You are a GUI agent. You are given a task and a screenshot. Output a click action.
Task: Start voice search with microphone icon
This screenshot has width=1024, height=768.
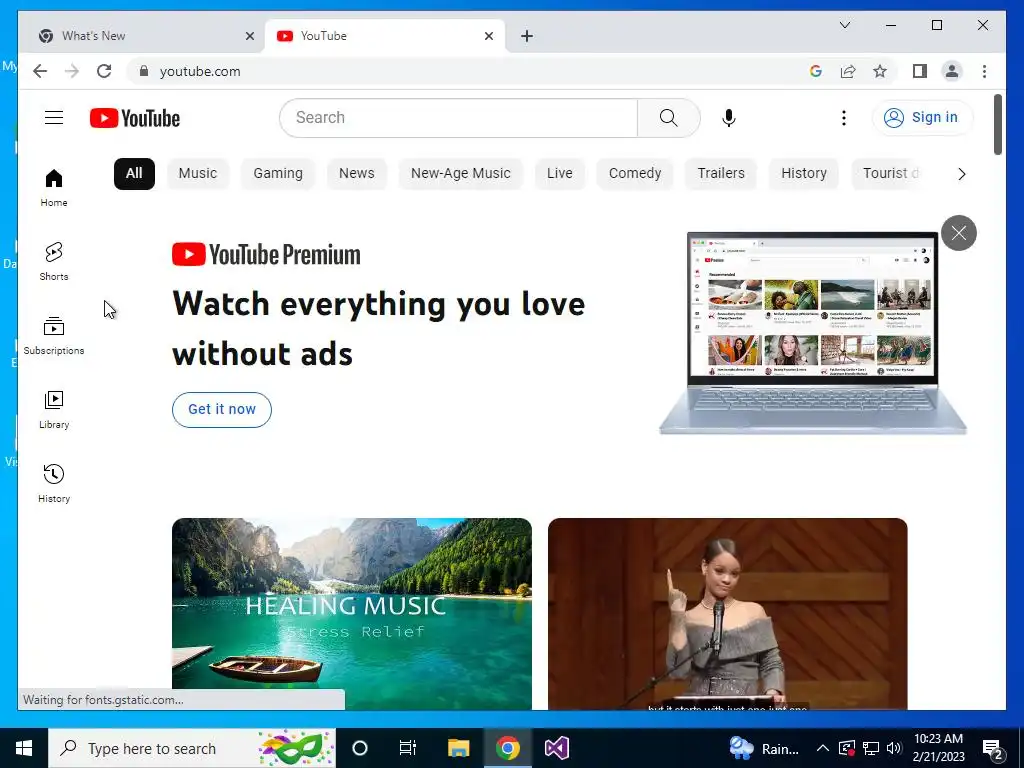click(729, 118)
